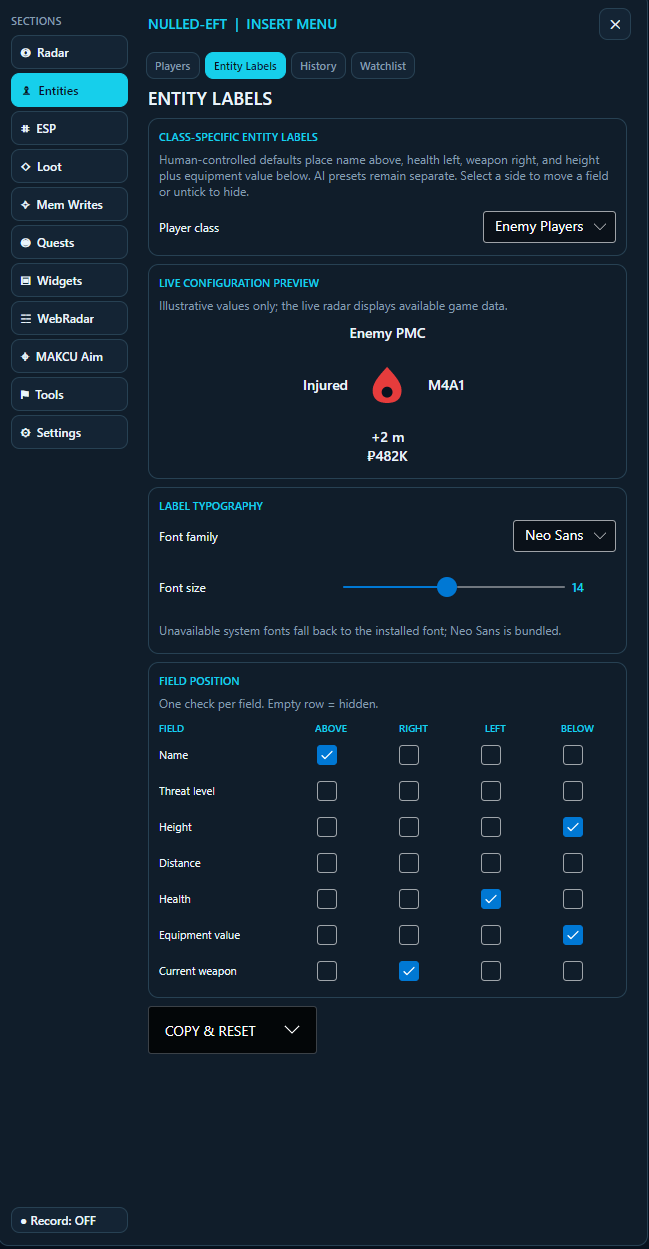Switch to the Players tab
649x1249 pixels.
pos(173,66)
